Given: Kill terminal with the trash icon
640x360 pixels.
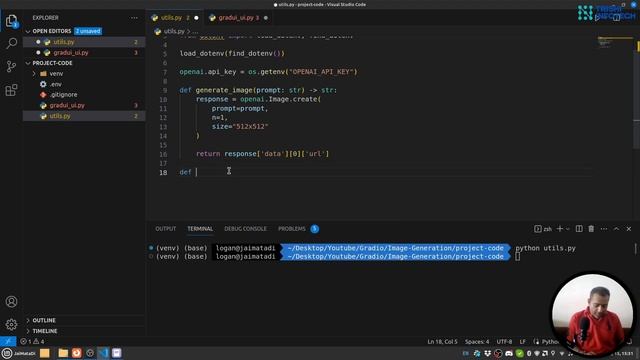Looking at the screenshot, I should pos(591,229).
